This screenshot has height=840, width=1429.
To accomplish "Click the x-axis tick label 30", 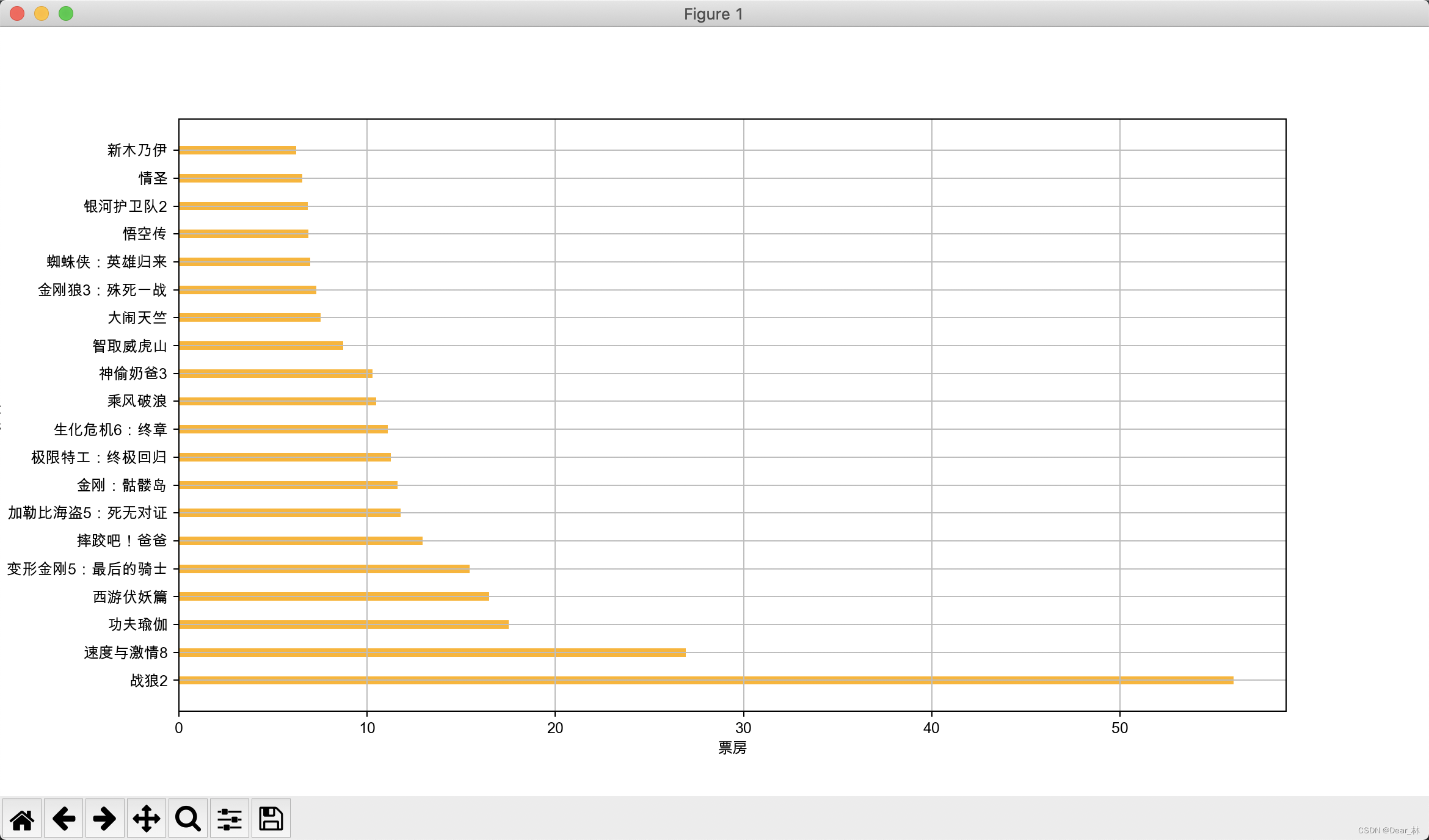I will pos(743,728).
